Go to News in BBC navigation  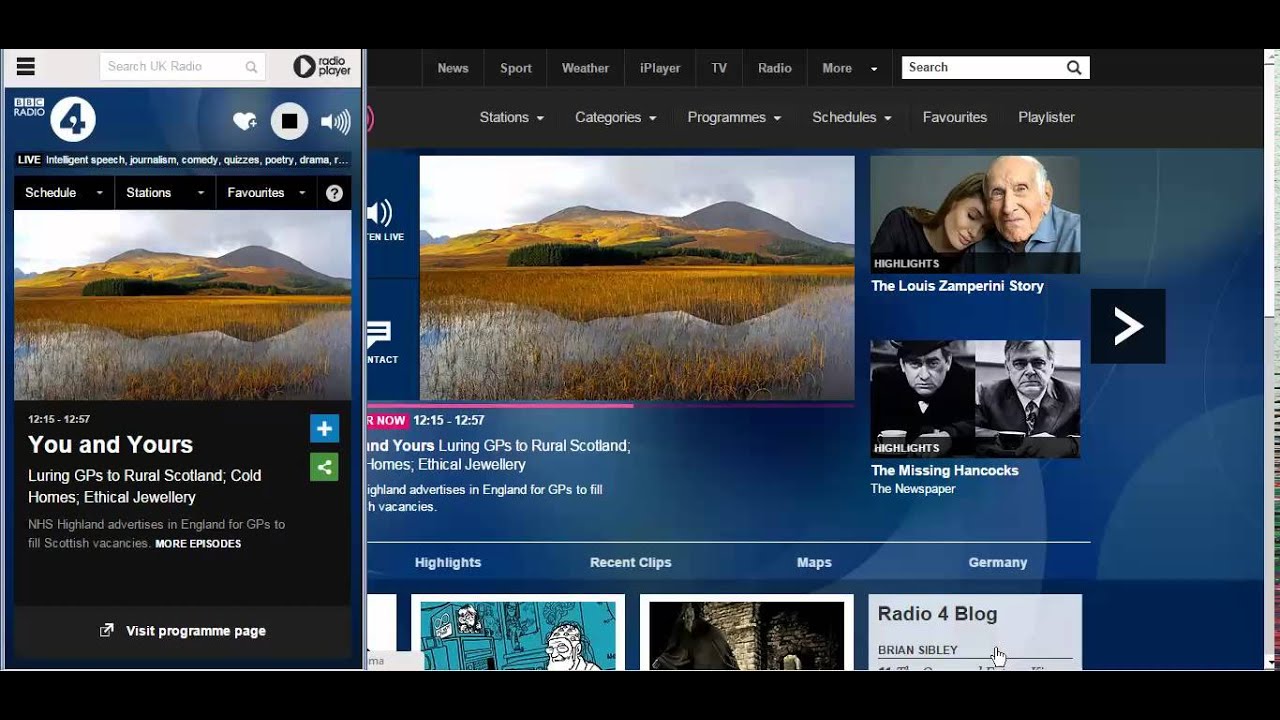coord(453,68)
